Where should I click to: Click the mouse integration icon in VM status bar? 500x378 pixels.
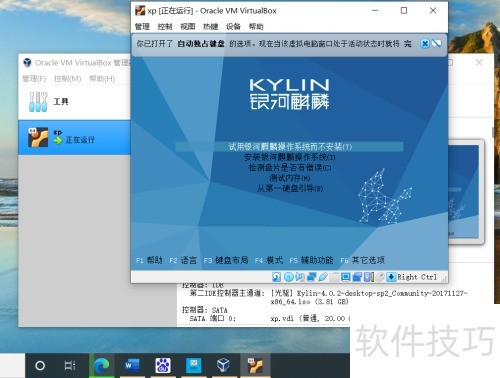pyautogui.click(x=380, y=277)
